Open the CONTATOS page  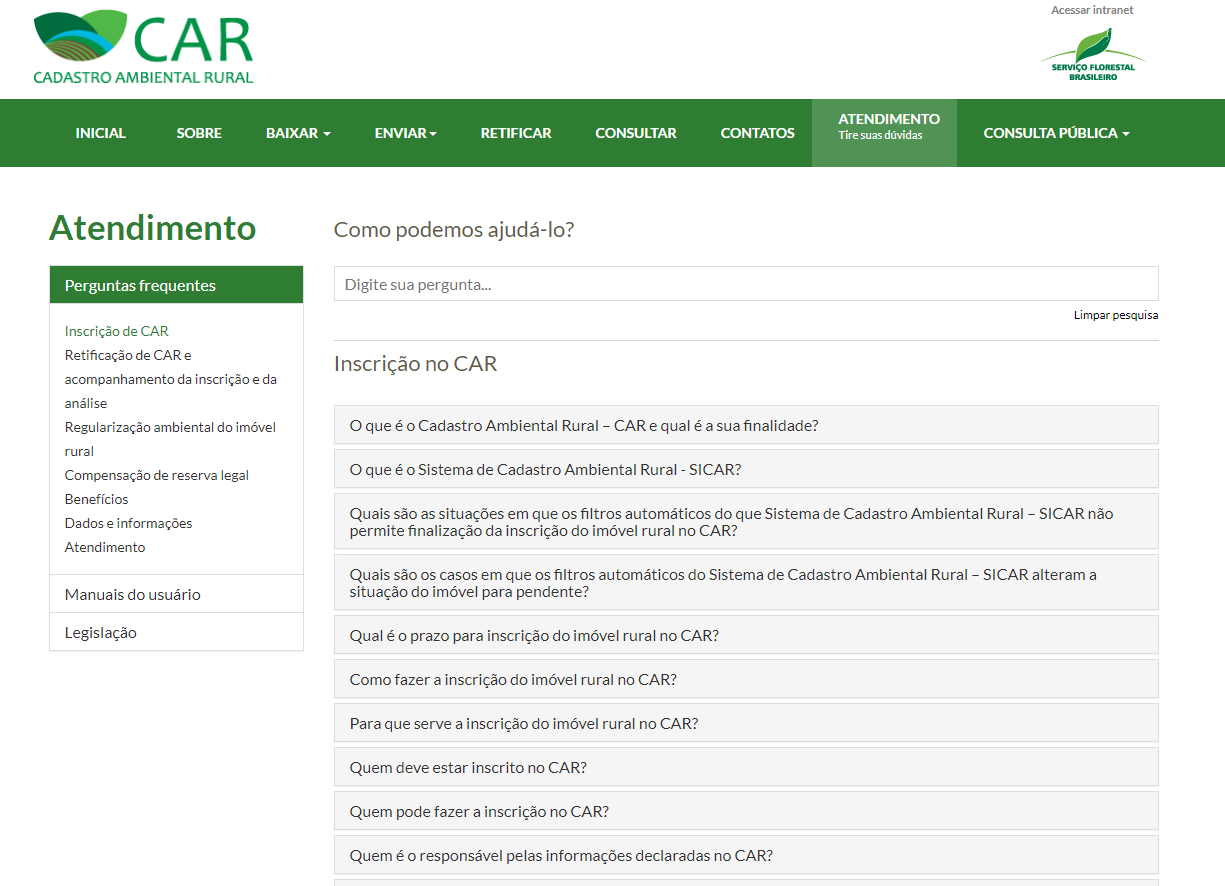[757, 132]
